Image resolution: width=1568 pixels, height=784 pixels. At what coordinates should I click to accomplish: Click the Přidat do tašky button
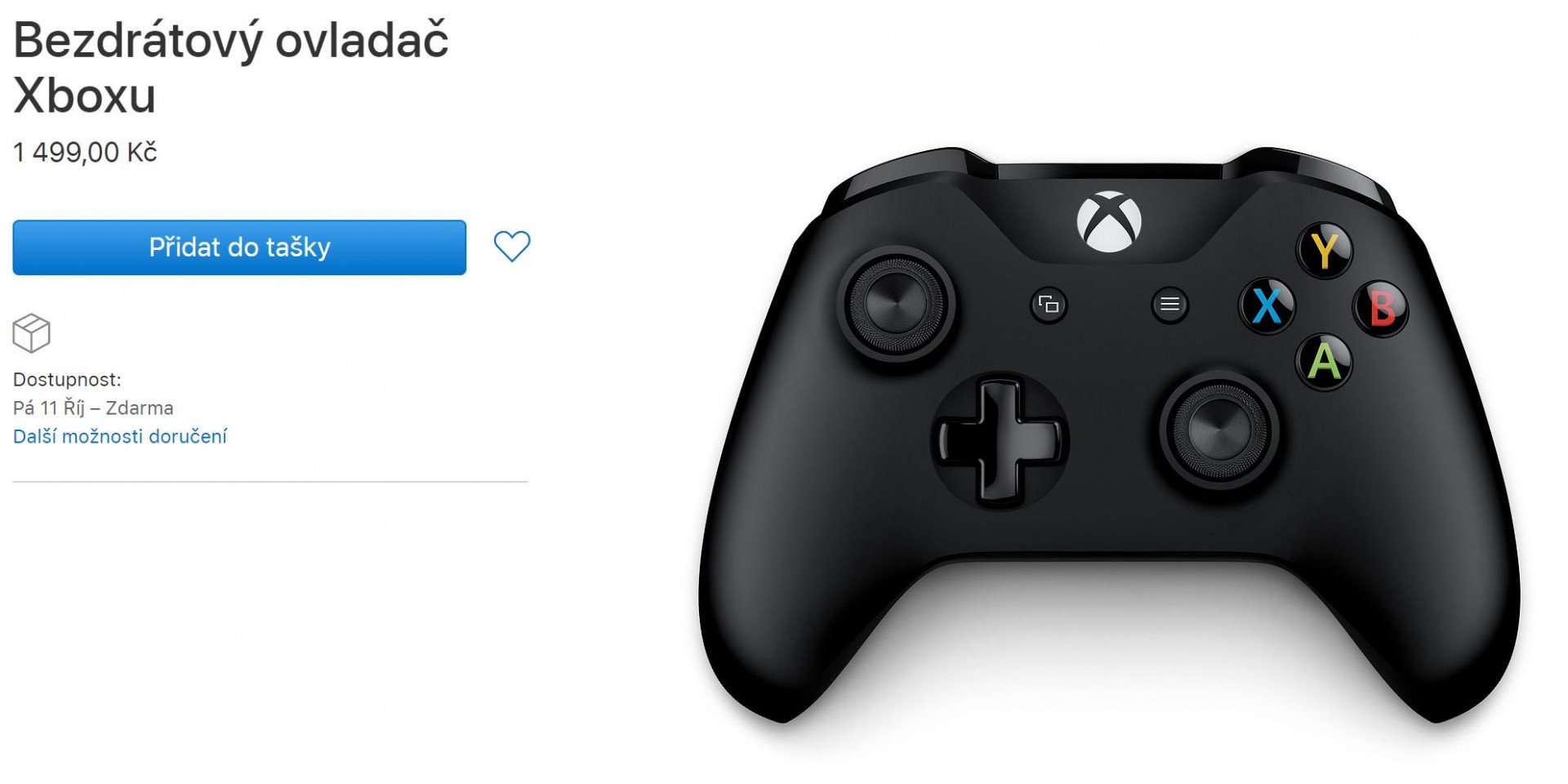239,247
